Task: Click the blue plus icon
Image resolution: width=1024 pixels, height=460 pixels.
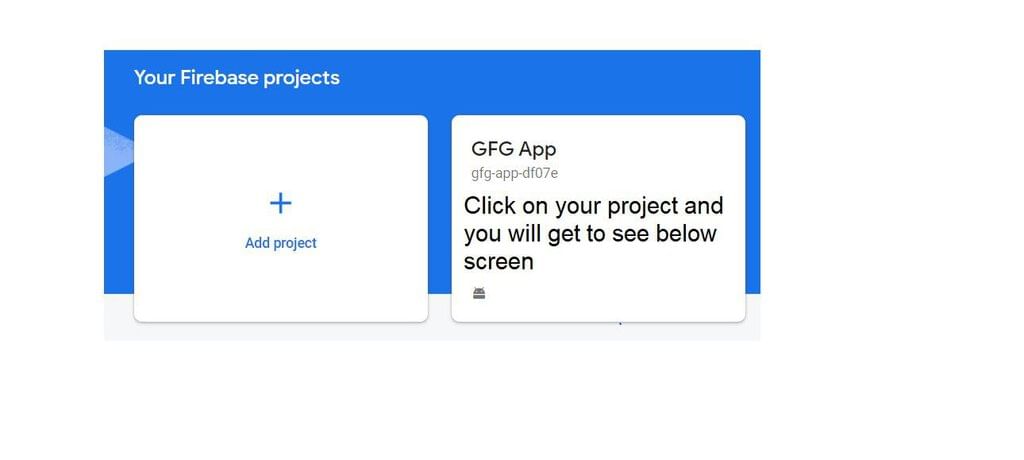Action: 281,203
